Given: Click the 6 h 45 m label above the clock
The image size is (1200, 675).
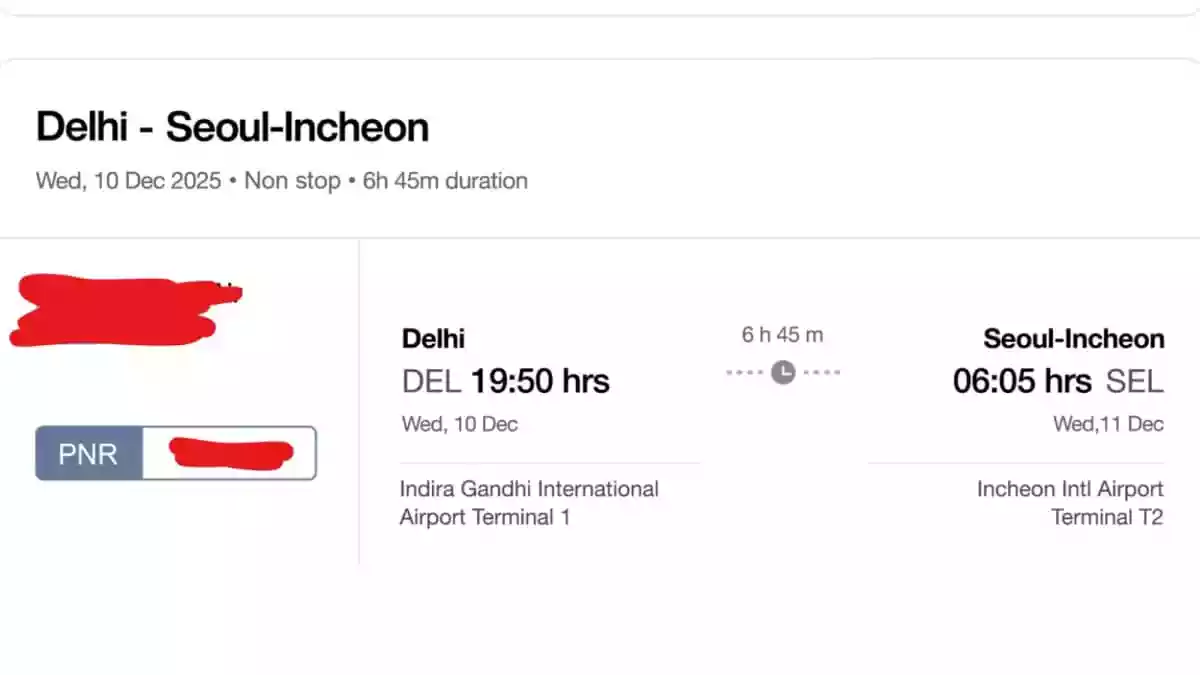Looking at the screenshot, I should click(x=782, y=335).
